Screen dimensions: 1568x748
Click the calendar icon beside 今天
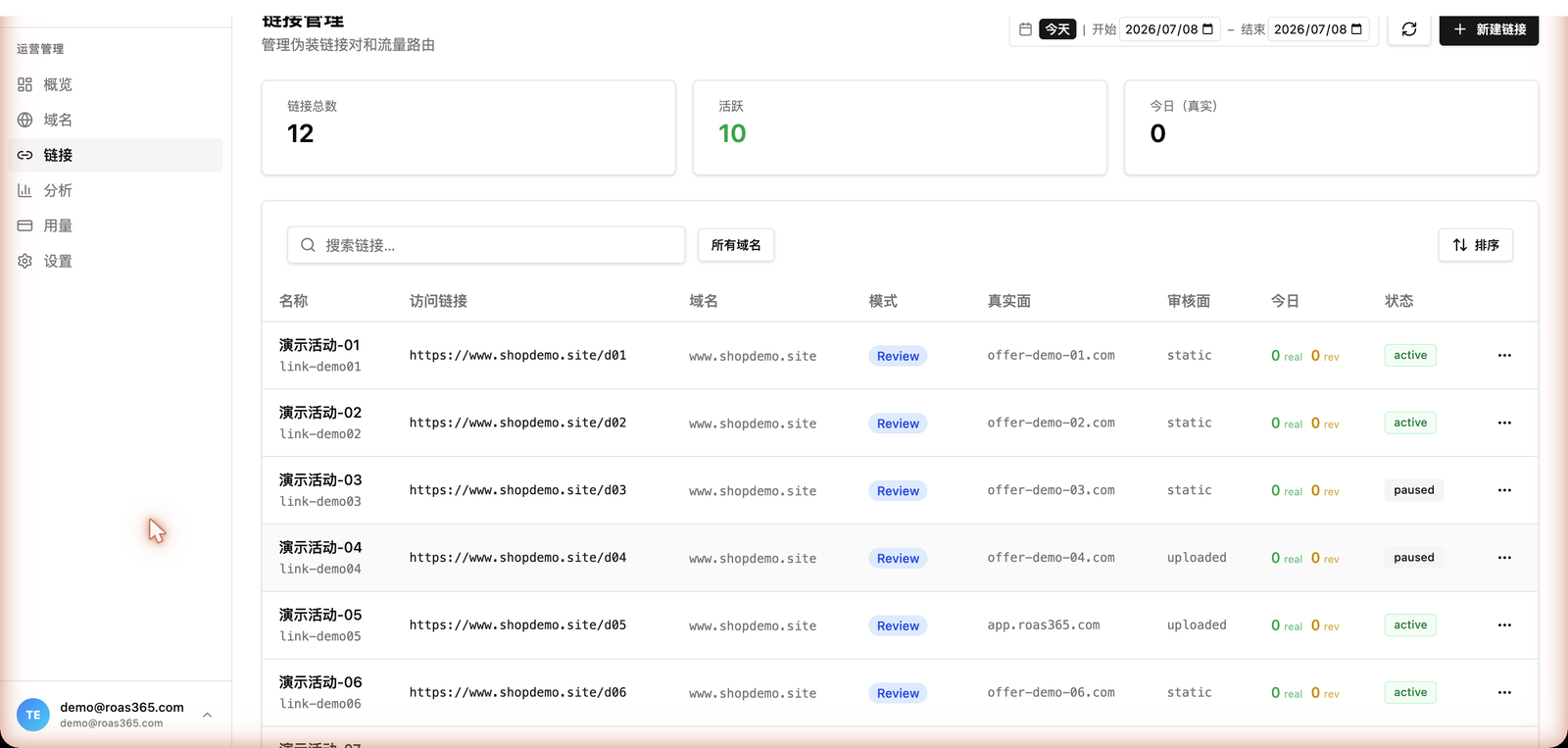tap(1025, 29)
